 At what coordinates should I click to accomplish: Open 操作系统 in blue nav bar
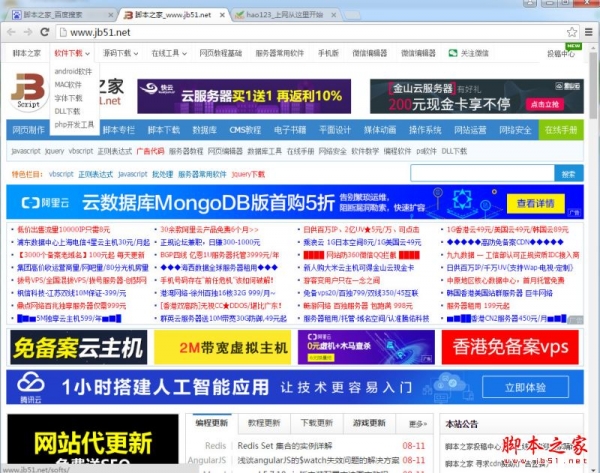(425, 130)
